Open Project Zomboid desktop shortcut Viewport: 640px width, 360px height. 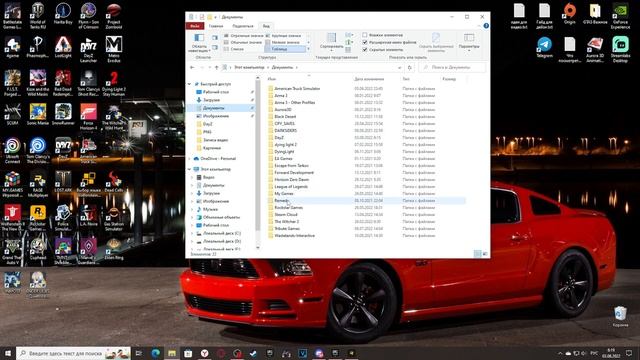pos(113,16)
